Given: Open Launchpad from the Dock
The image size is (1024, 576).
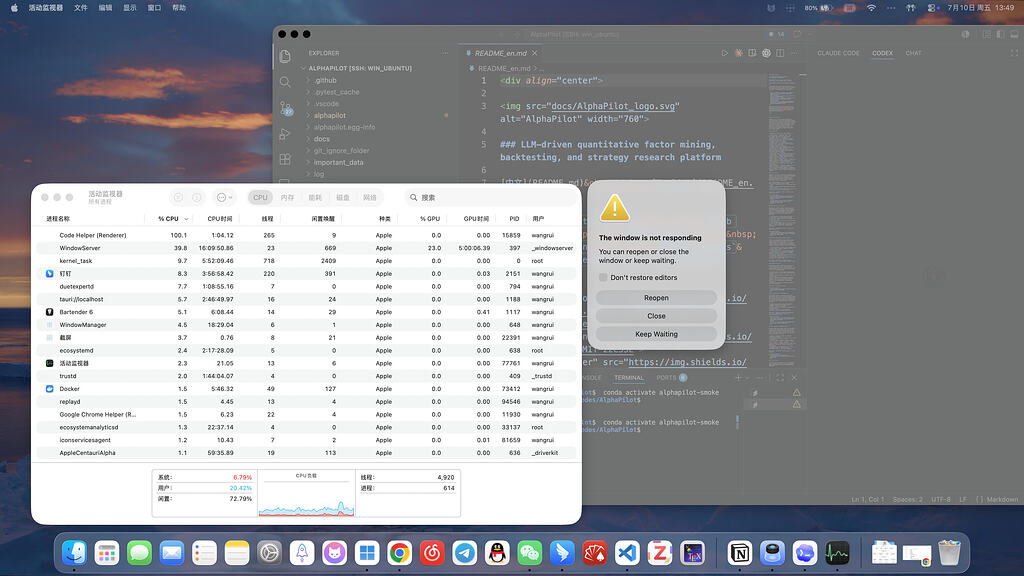Looking at the screenshot, I should (106, 553).
